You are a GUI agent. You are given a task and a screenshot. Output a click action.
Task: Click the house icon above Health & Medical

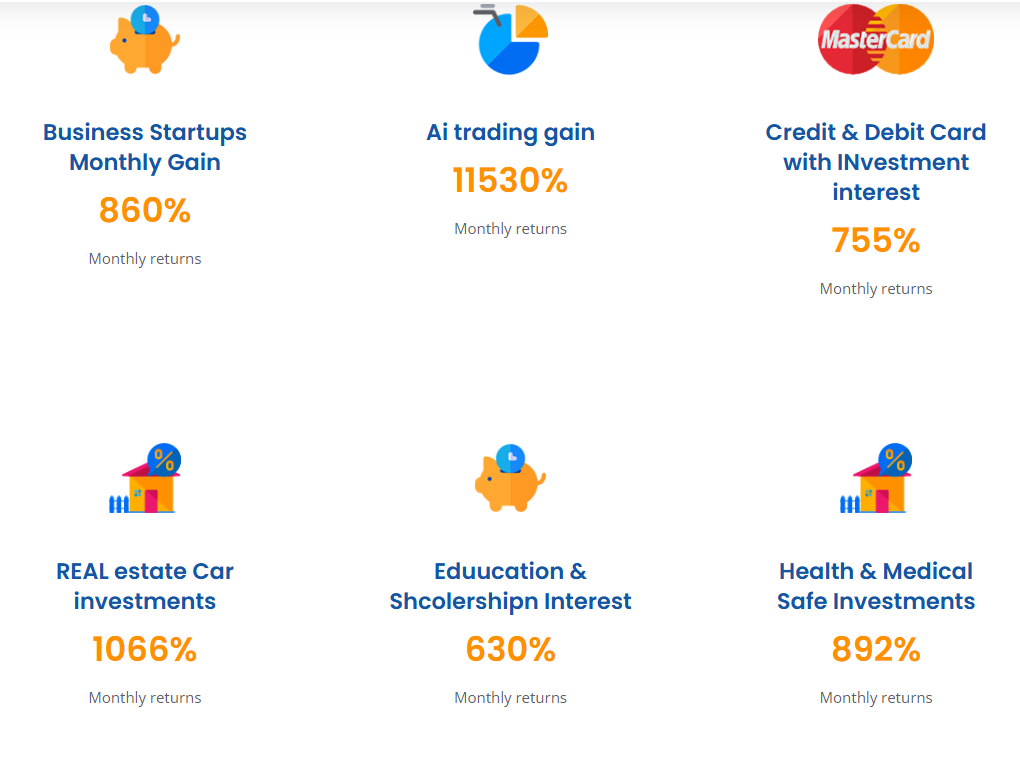point(876,479)
